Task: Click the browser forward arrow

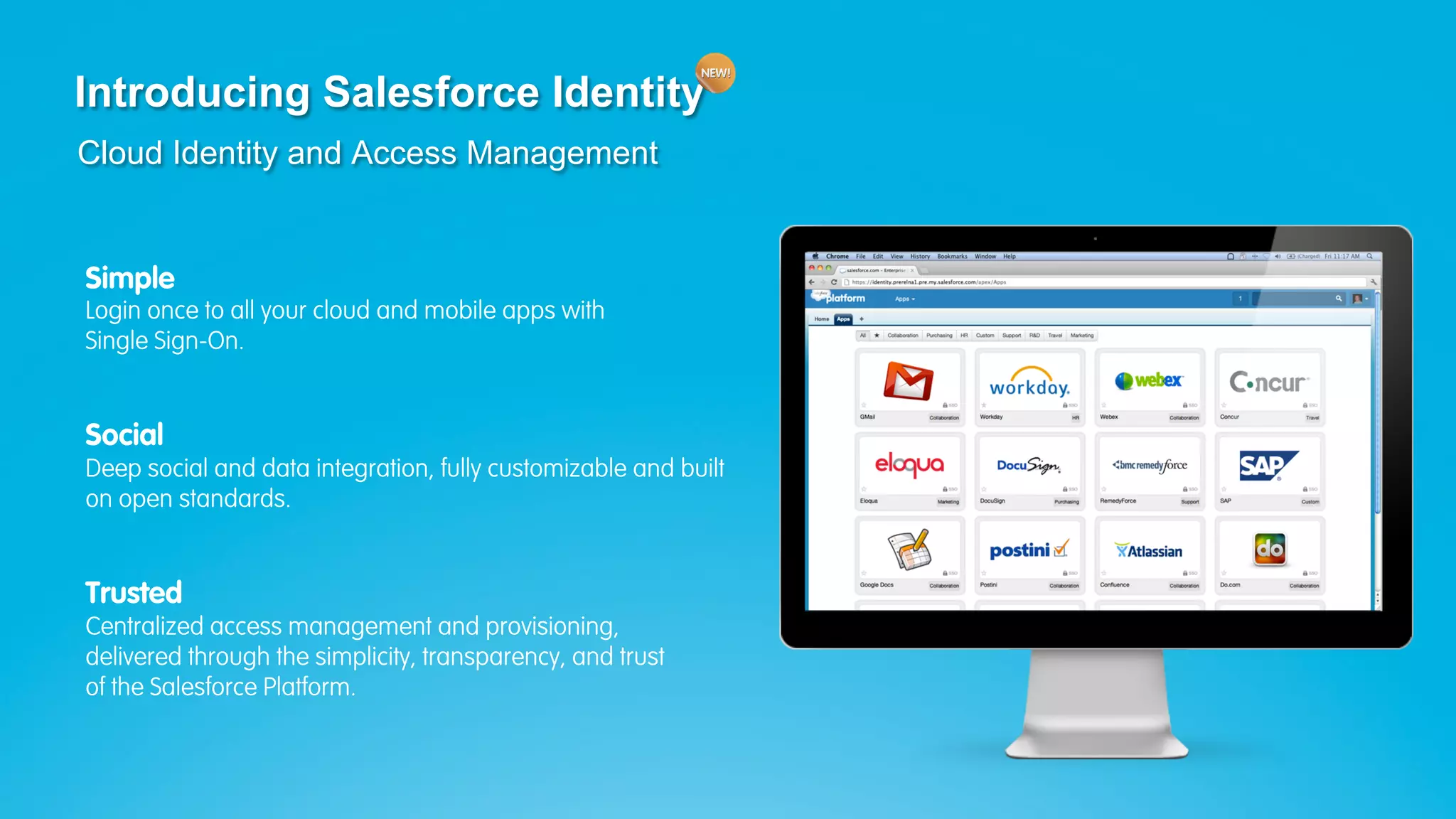Action: [823, 282]
